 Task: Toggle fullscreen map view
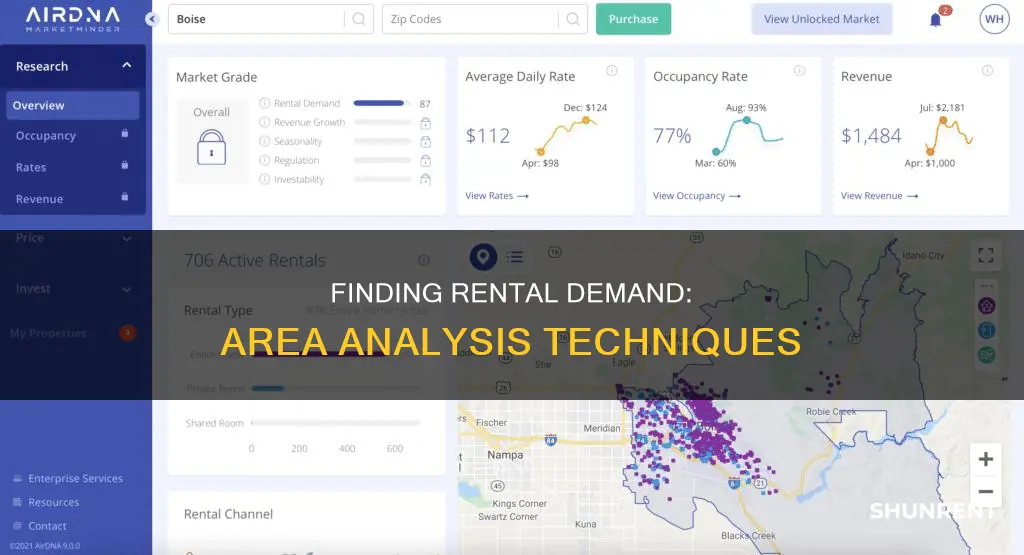pyautogui.click(x=986, y=255)
